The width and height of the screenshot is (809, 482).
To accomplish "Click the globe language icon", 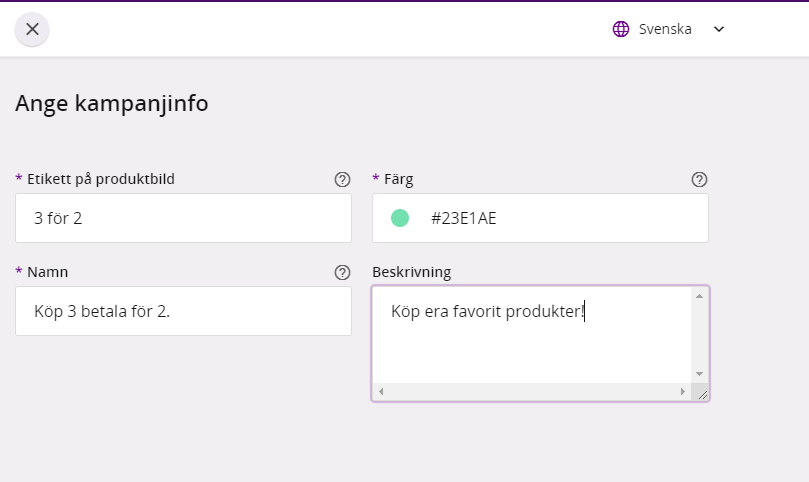I will [x=621, y=29].
